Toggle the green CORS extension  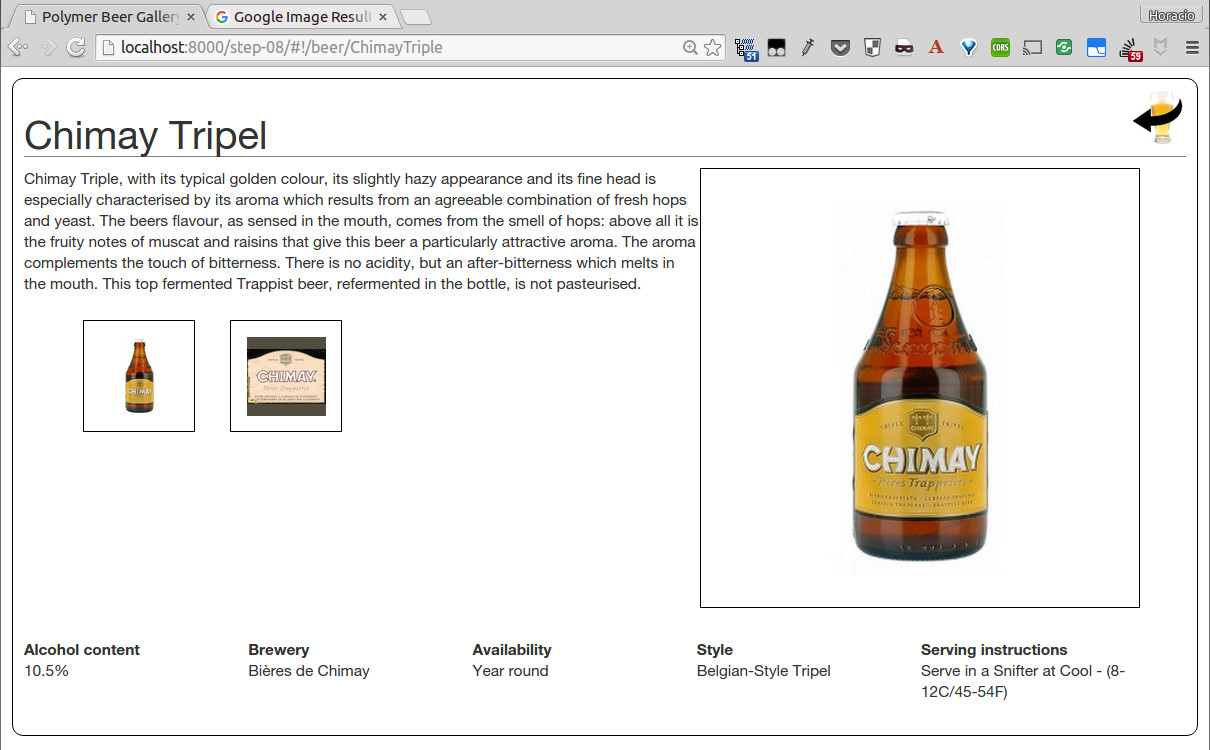click(1000, 47)
